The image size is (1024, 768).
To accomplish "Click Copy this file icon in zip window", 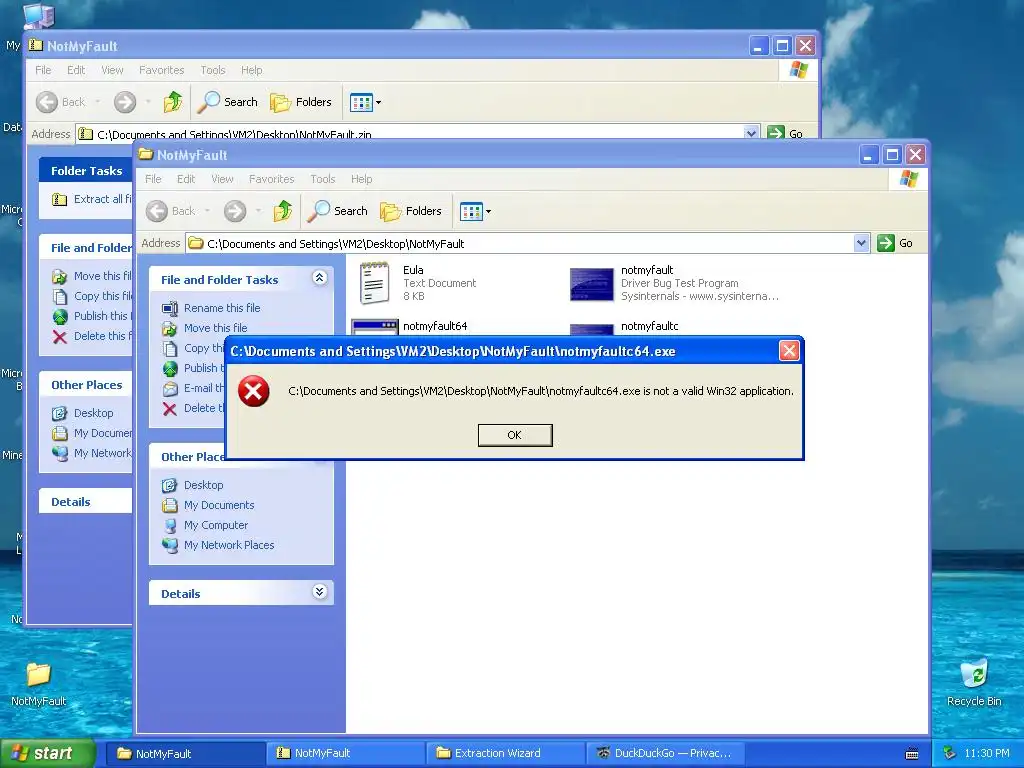I will click(x=59, y=296).
